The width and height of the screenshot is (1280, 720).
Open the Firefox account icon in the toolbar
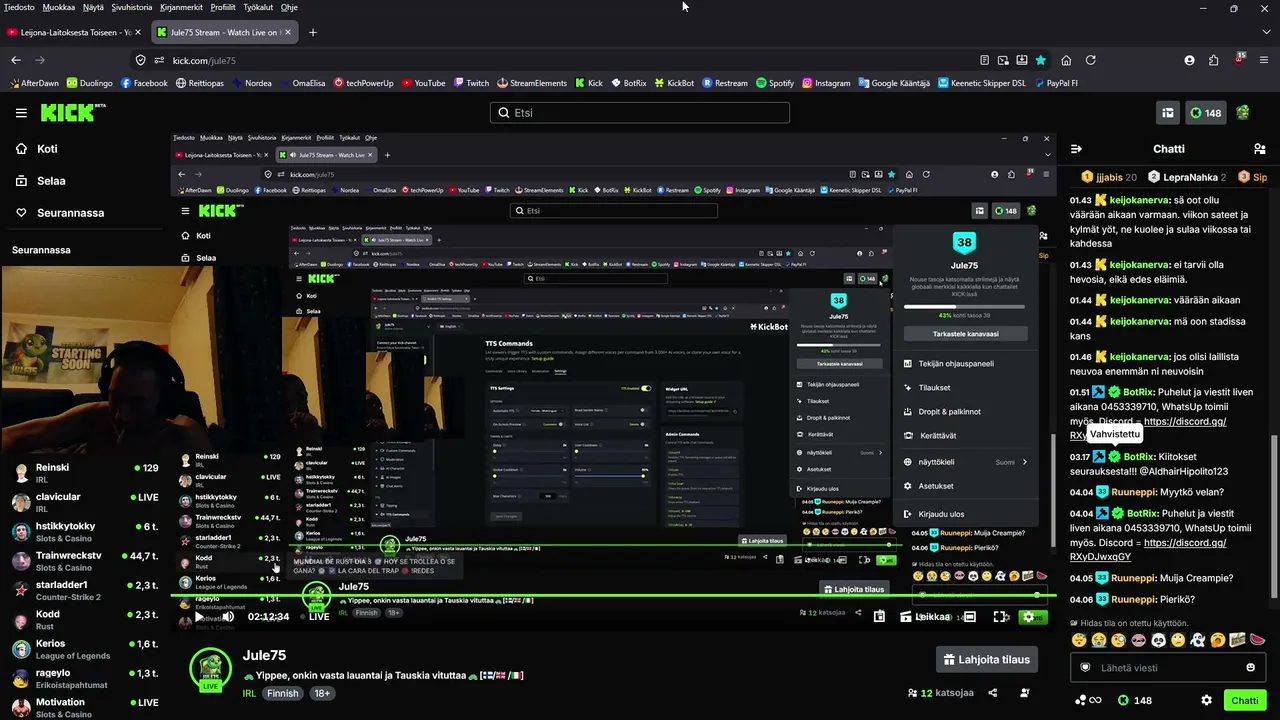pos(1189,60)
